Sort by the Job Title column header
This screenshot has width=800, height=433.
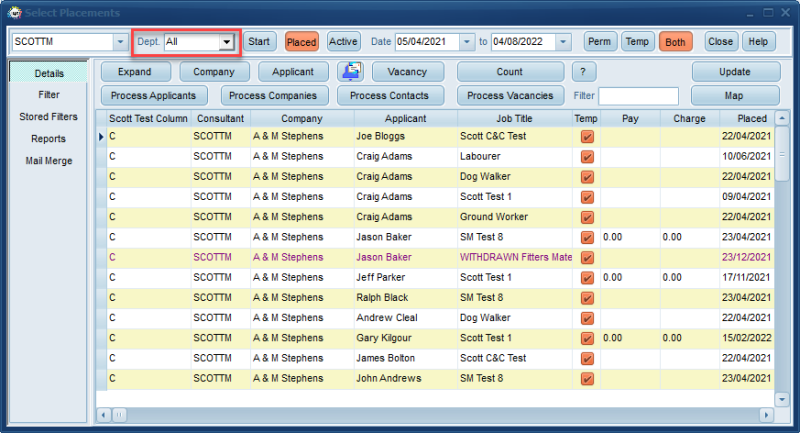coord(515,118)
